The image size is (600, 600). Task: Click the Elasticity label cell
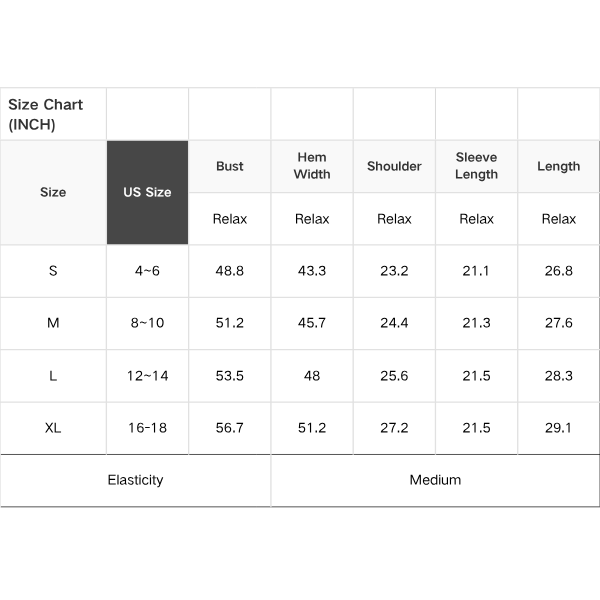coord(135,480)
